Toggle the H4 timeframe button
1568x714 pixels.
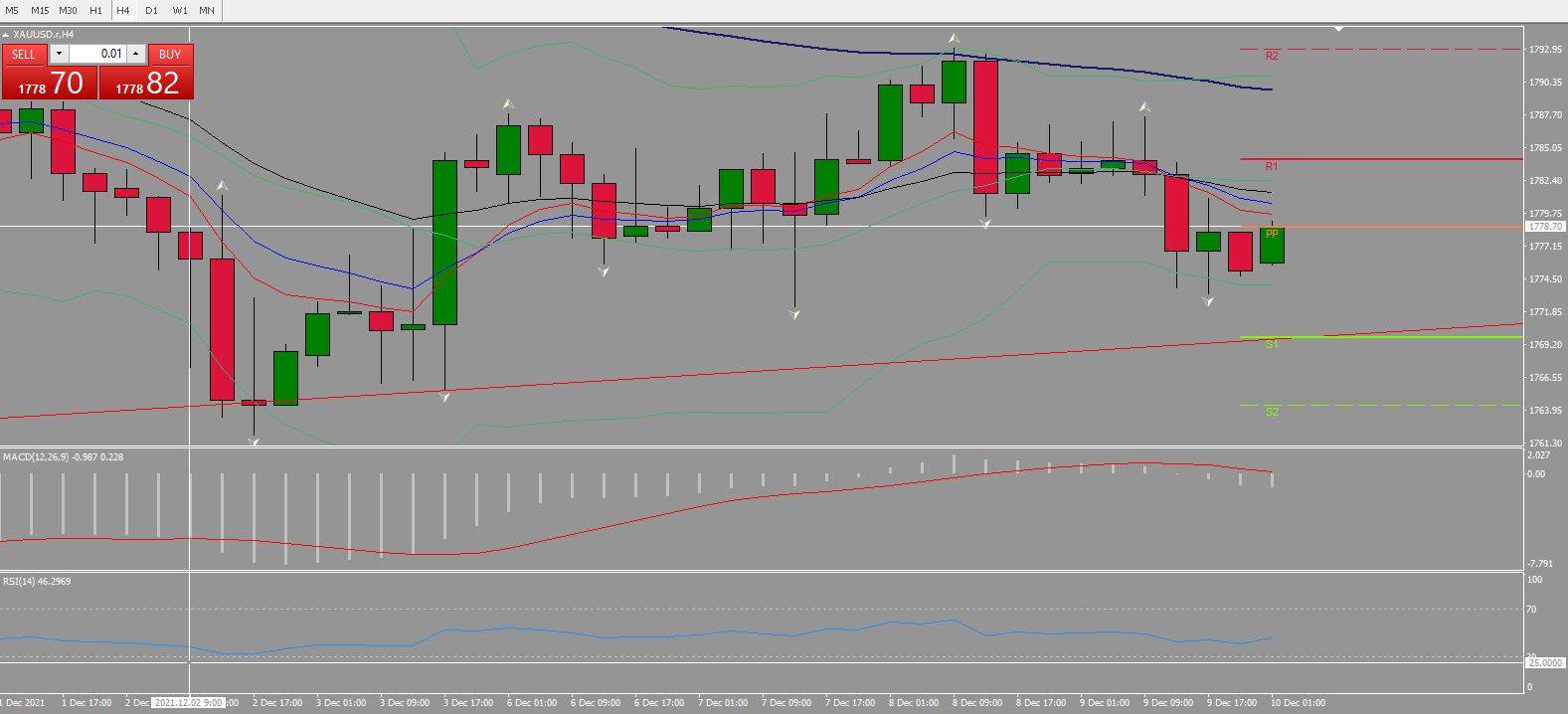click(x=123, y=10)
